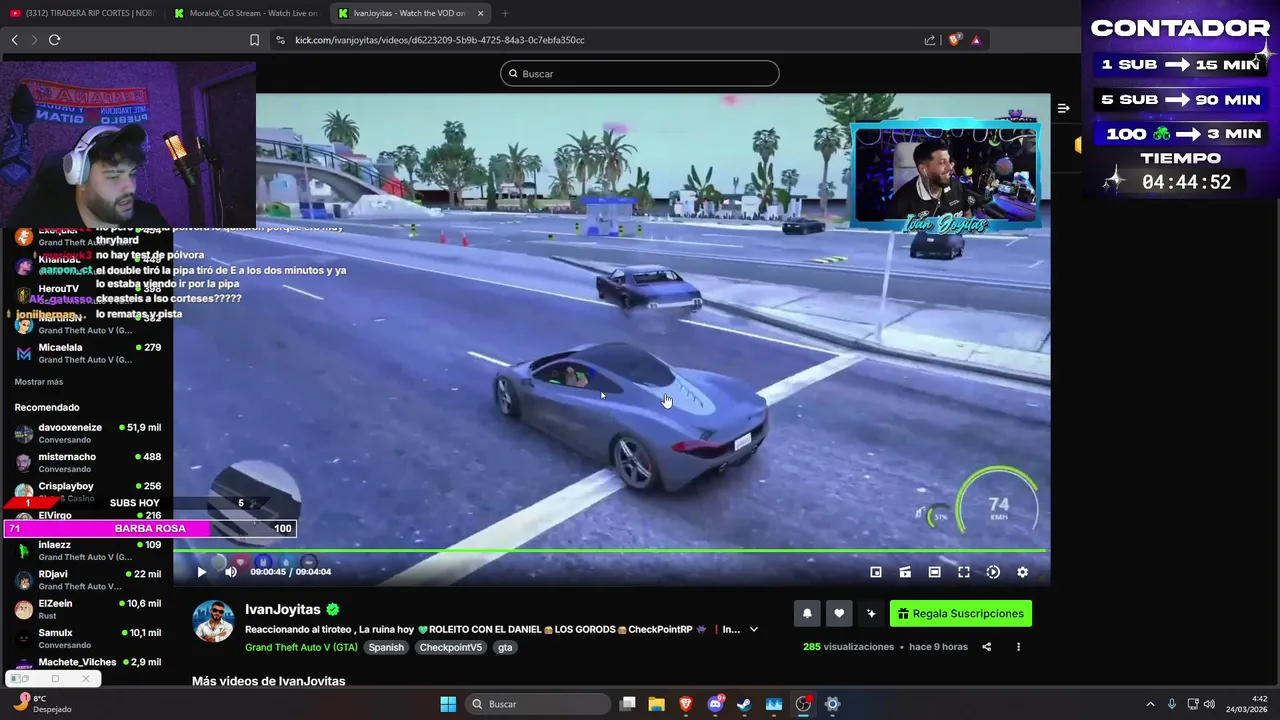Close the IvanJoyitas VOD tab

pyautogui.click(x=480, y=13)
